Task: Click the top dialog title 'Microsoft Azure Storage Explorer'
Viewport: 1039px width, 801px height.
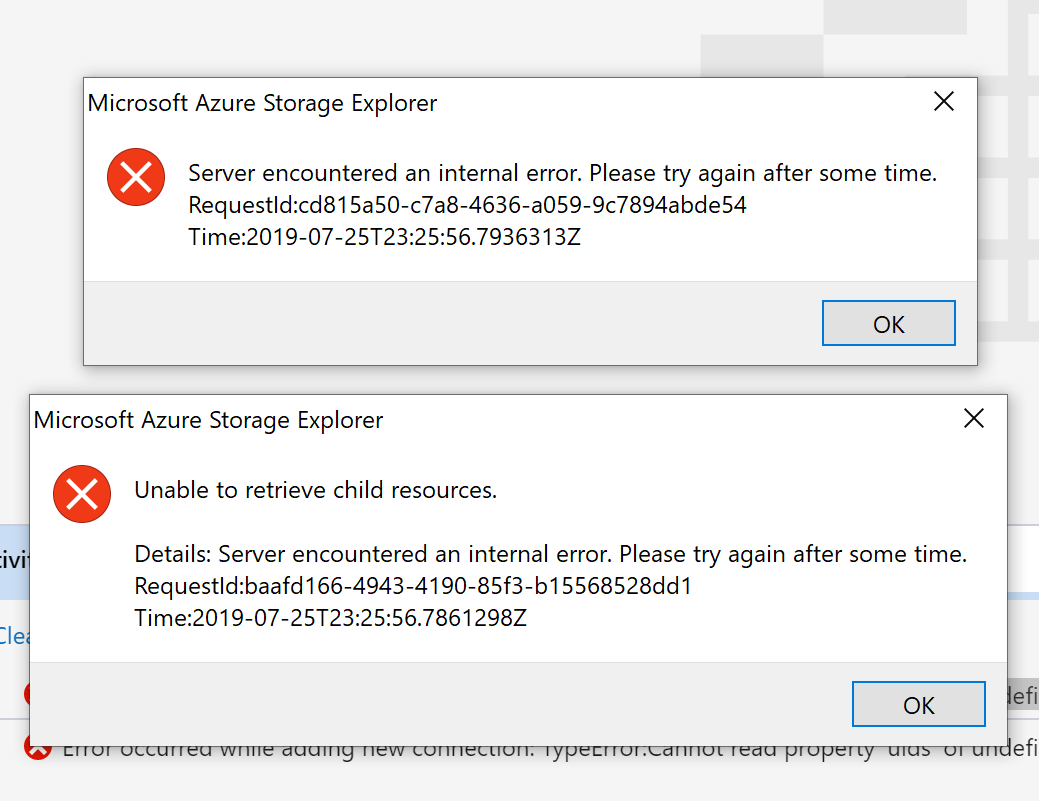Action: (262, 103)
